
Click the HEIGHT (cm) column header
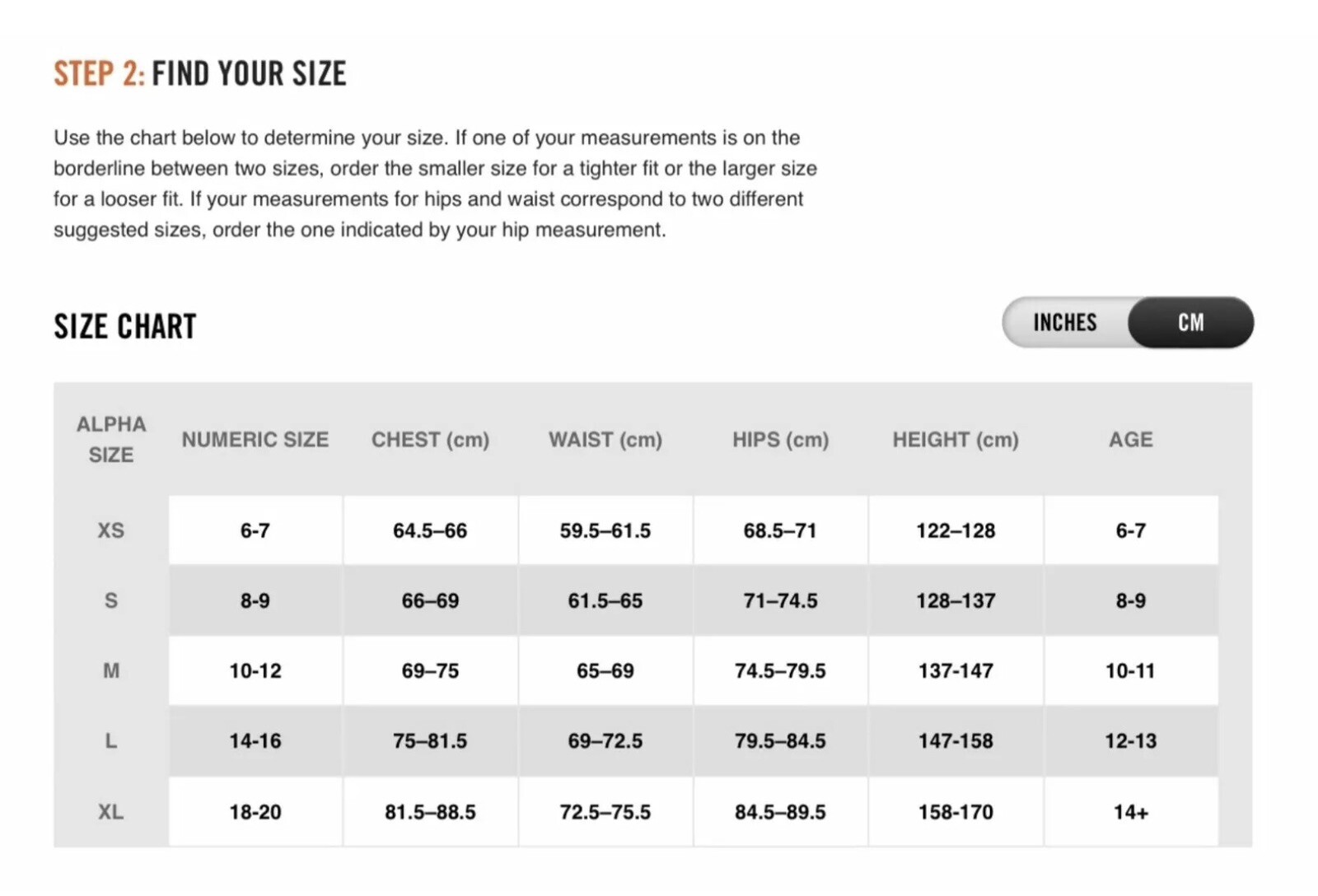(956, 440)
